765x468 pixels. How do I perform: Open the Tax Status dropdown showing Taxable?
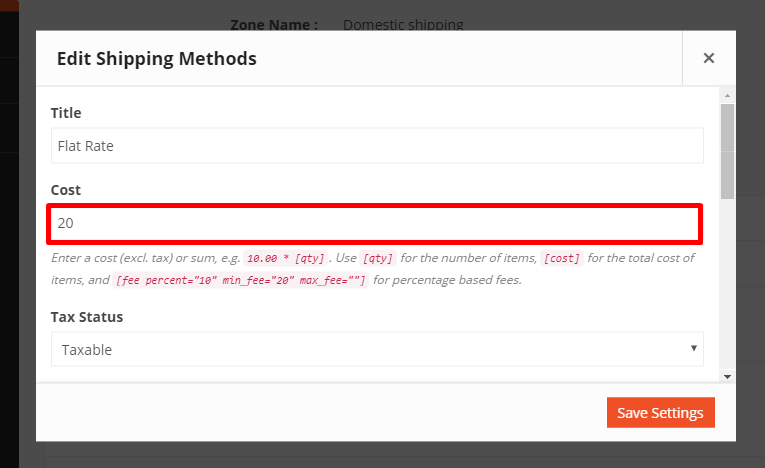coord(377,349)
